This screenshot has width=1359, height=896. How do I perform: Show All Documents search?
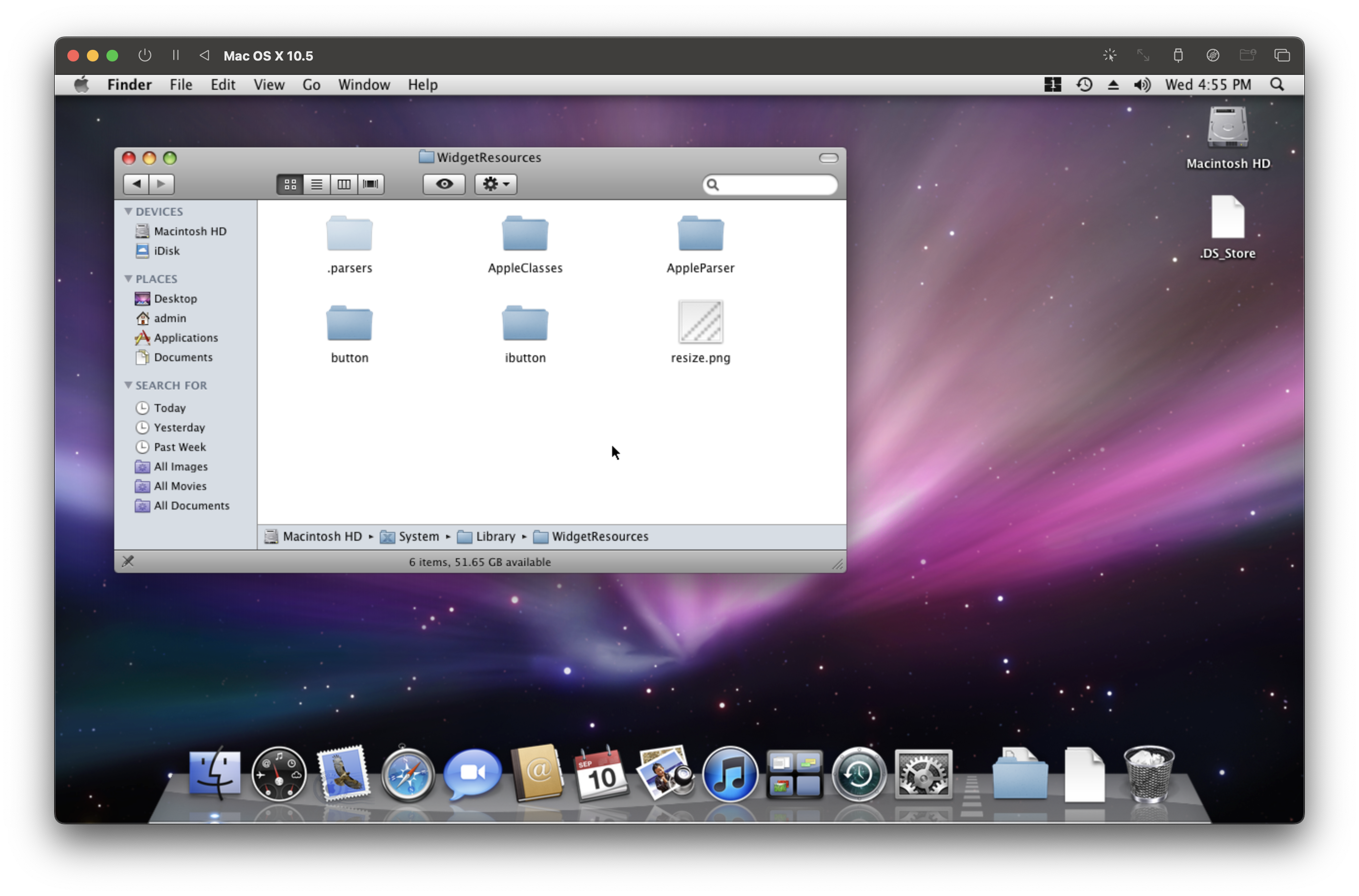tap(182, 506)
